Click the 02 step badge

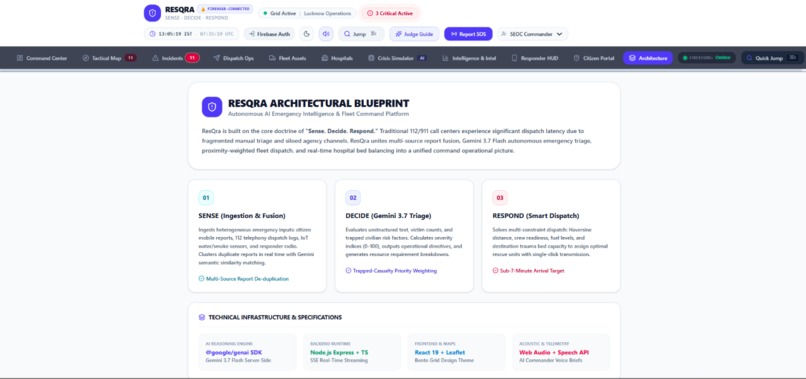pyautogui.click(x=353, y=197)
